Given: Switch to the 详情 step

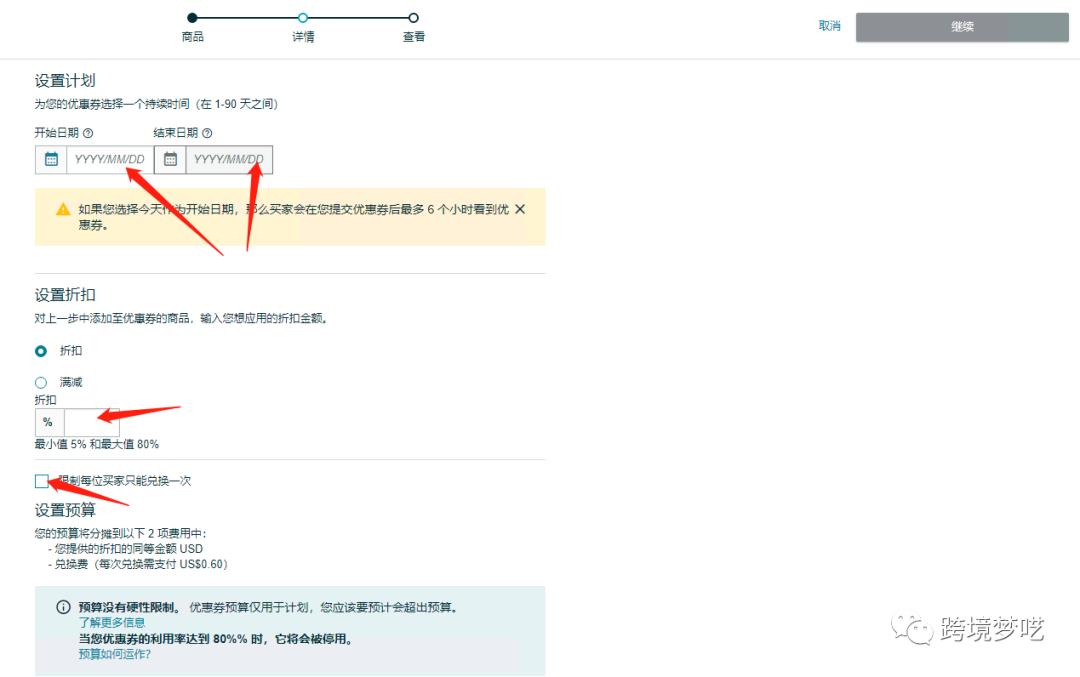Looking at the screenshot, I should coord(303,17).
